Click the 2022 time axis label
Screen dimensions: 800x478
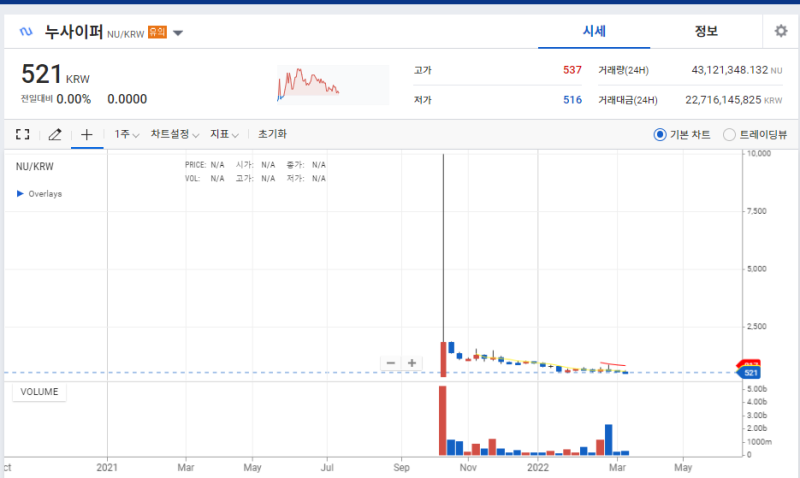point(538,467)
